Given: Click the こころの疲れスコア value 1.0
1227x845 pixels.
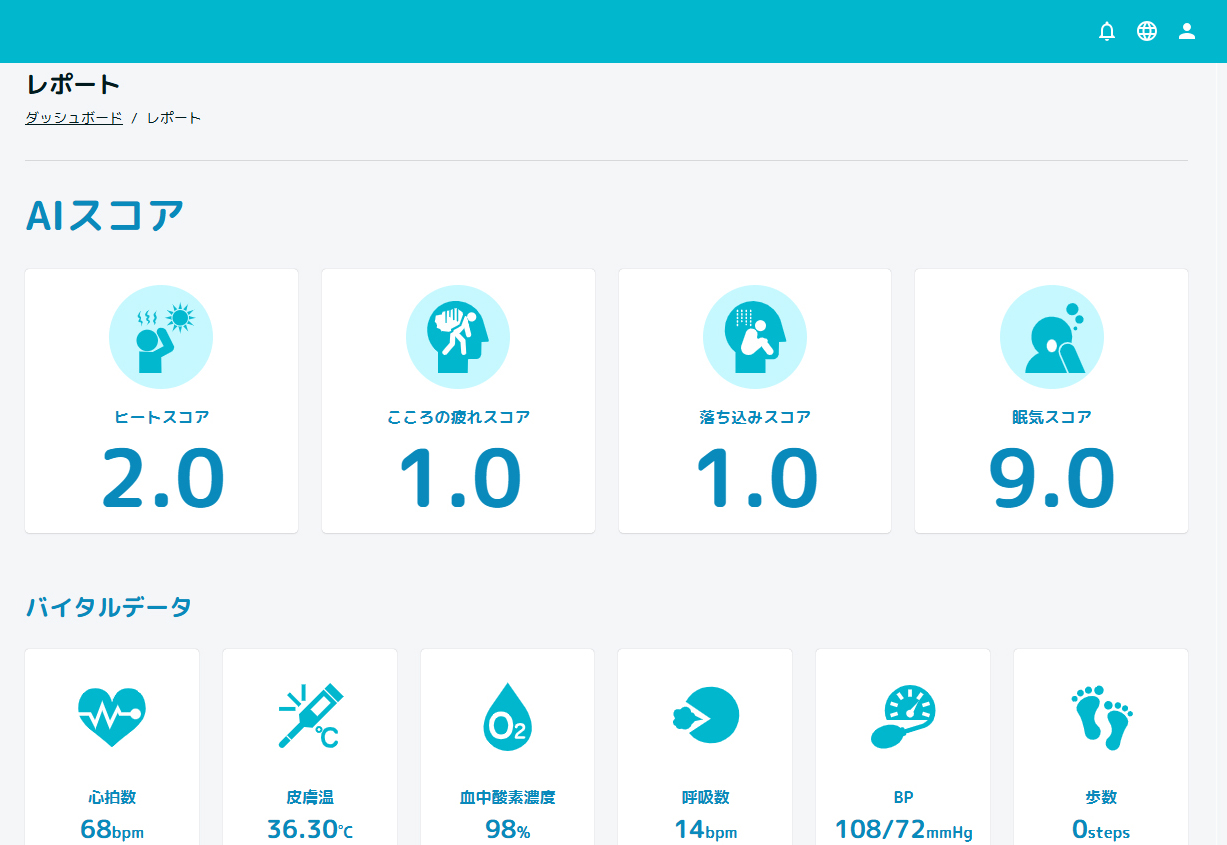Looking at the screenshot, I should [x=460, y=479].
